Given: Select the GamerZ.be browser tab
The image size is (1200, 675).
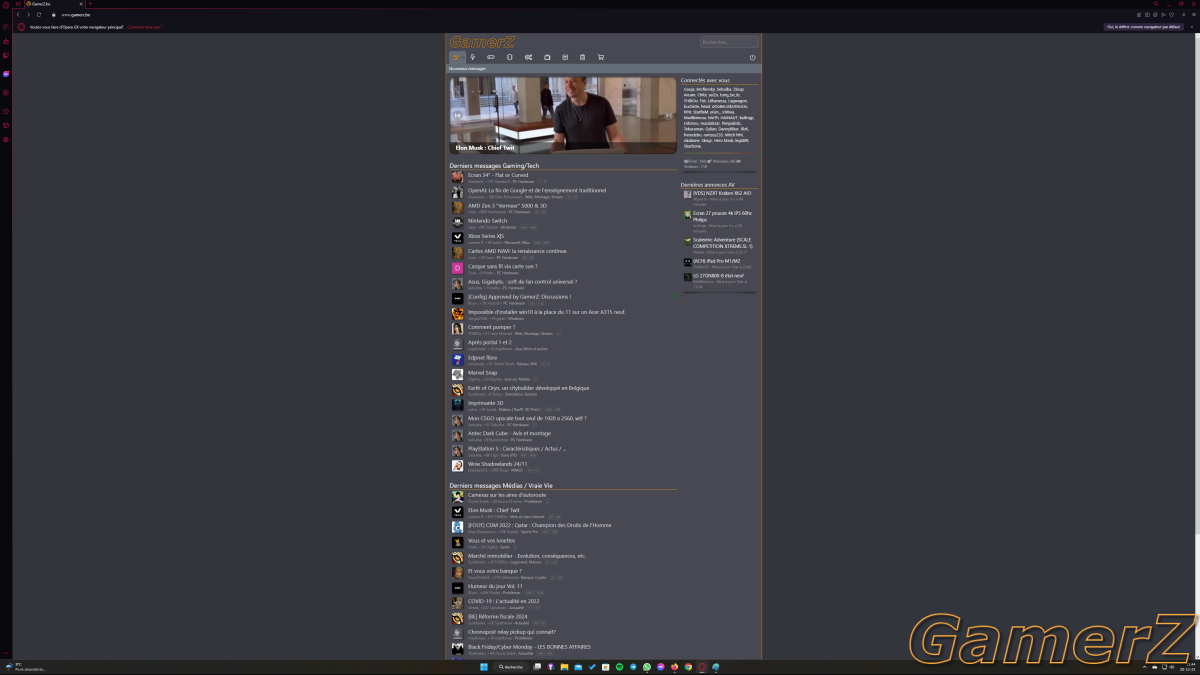Looking at the screenshot, I should pyautogui.click(x=54, y=4).
